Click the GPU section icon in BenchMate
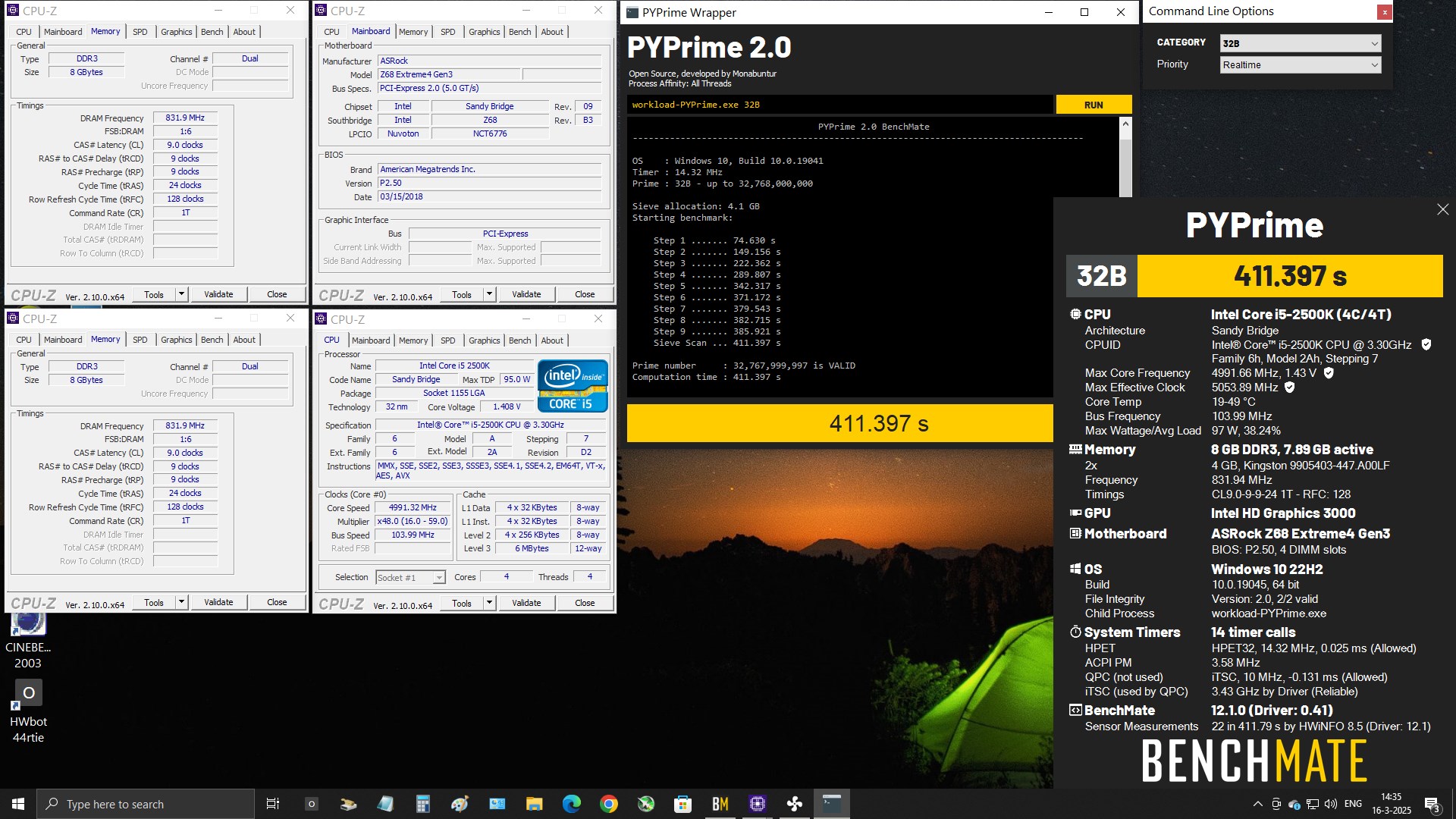This screenshot has height=819, width=1456. pyautogui.click(x=1075, y=513)
